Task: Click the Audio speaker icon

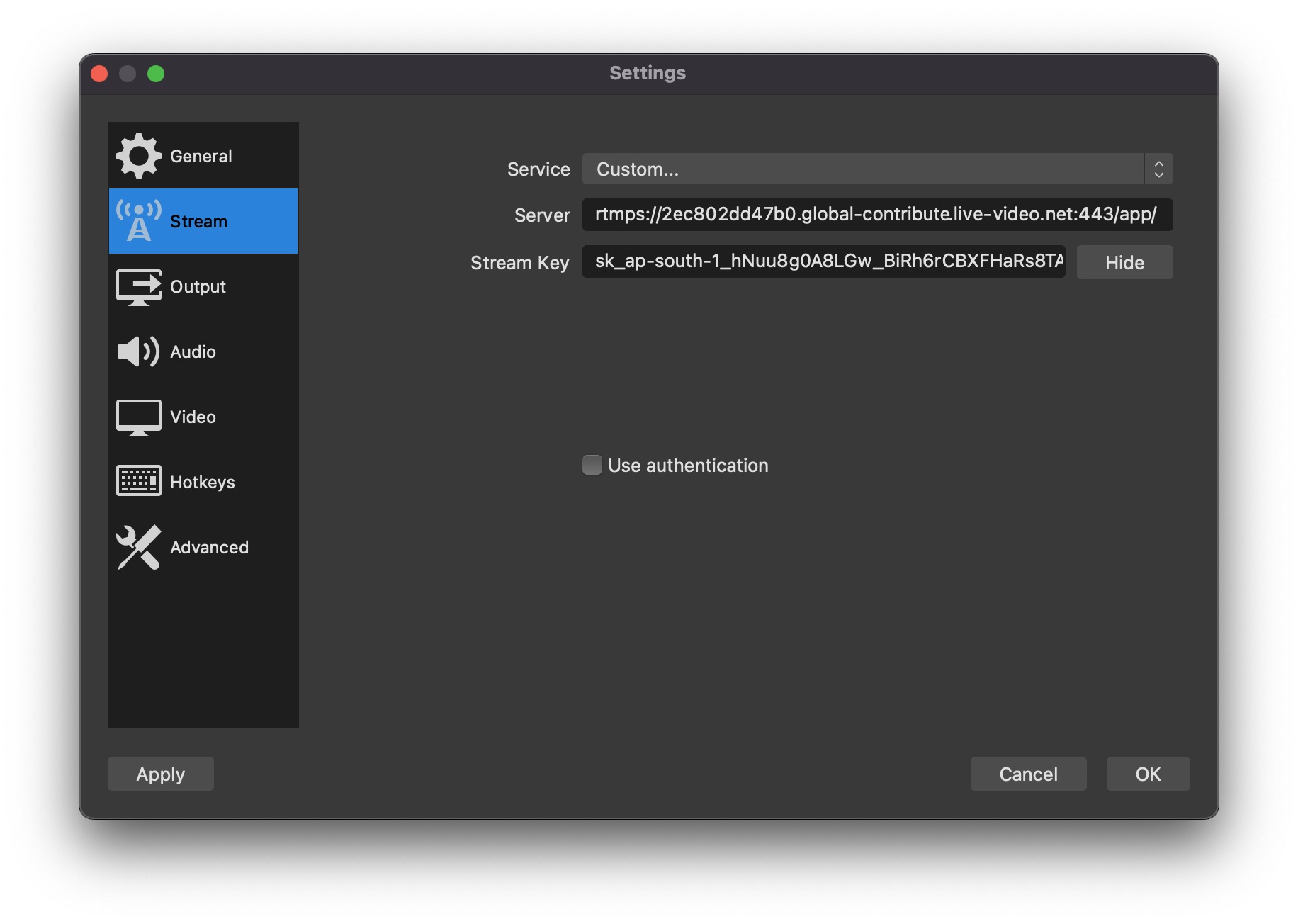Action: click(138, 351)
